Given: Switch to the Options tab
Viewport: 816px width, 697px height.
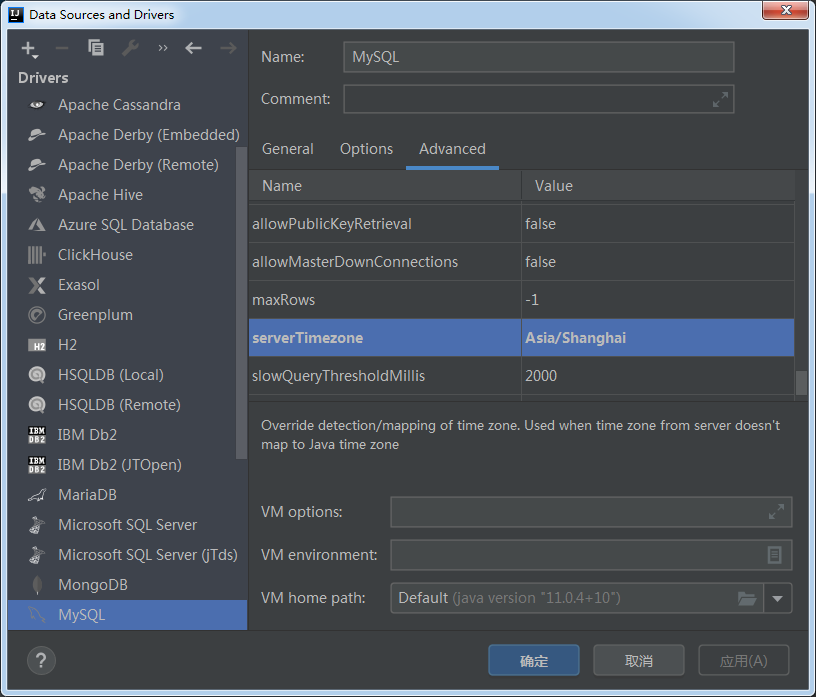Looking at the screenshot, I should 366,149.
